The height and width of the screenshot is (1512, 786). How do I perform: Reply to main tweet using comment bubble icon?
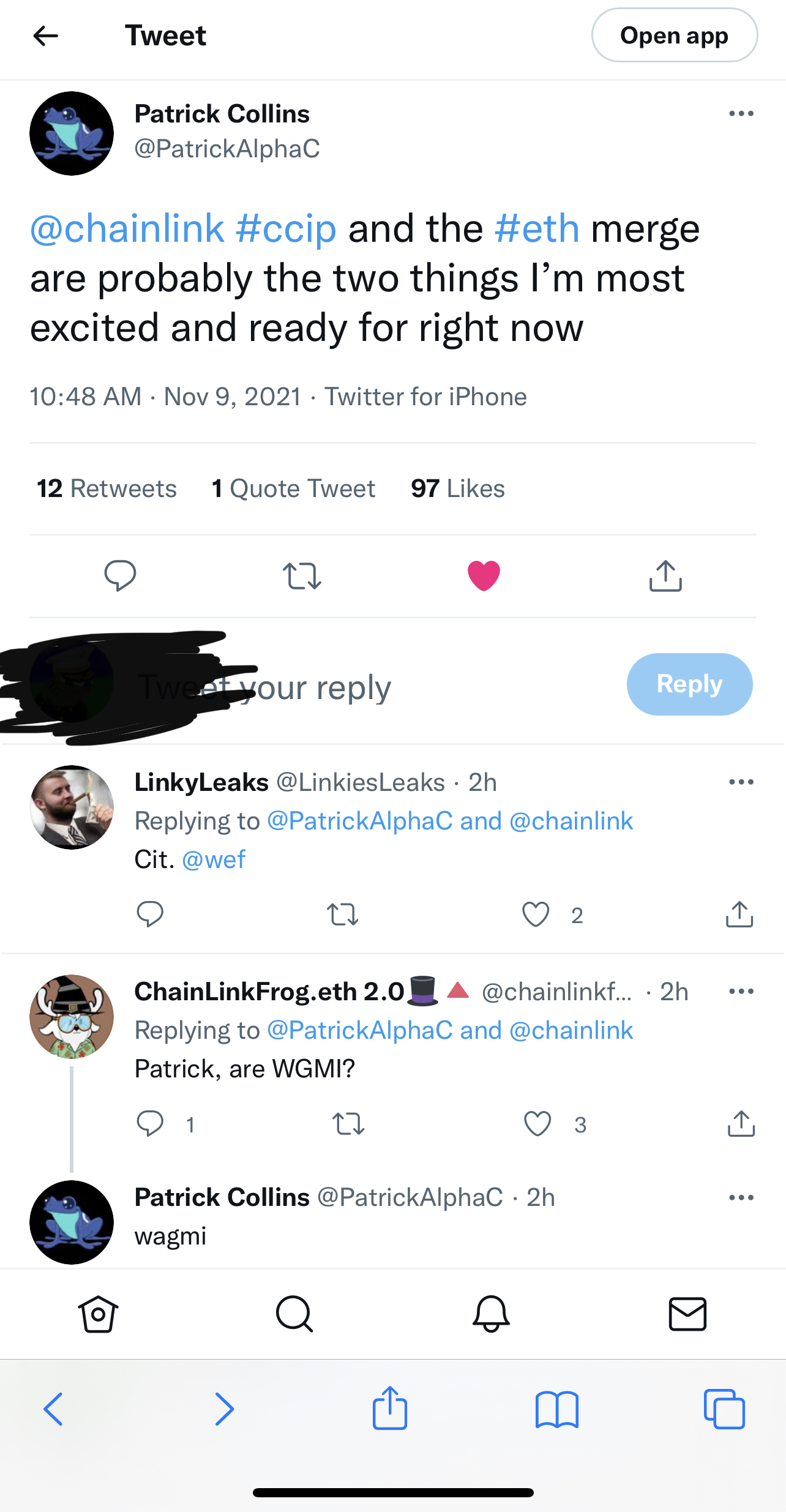(120, 575)
